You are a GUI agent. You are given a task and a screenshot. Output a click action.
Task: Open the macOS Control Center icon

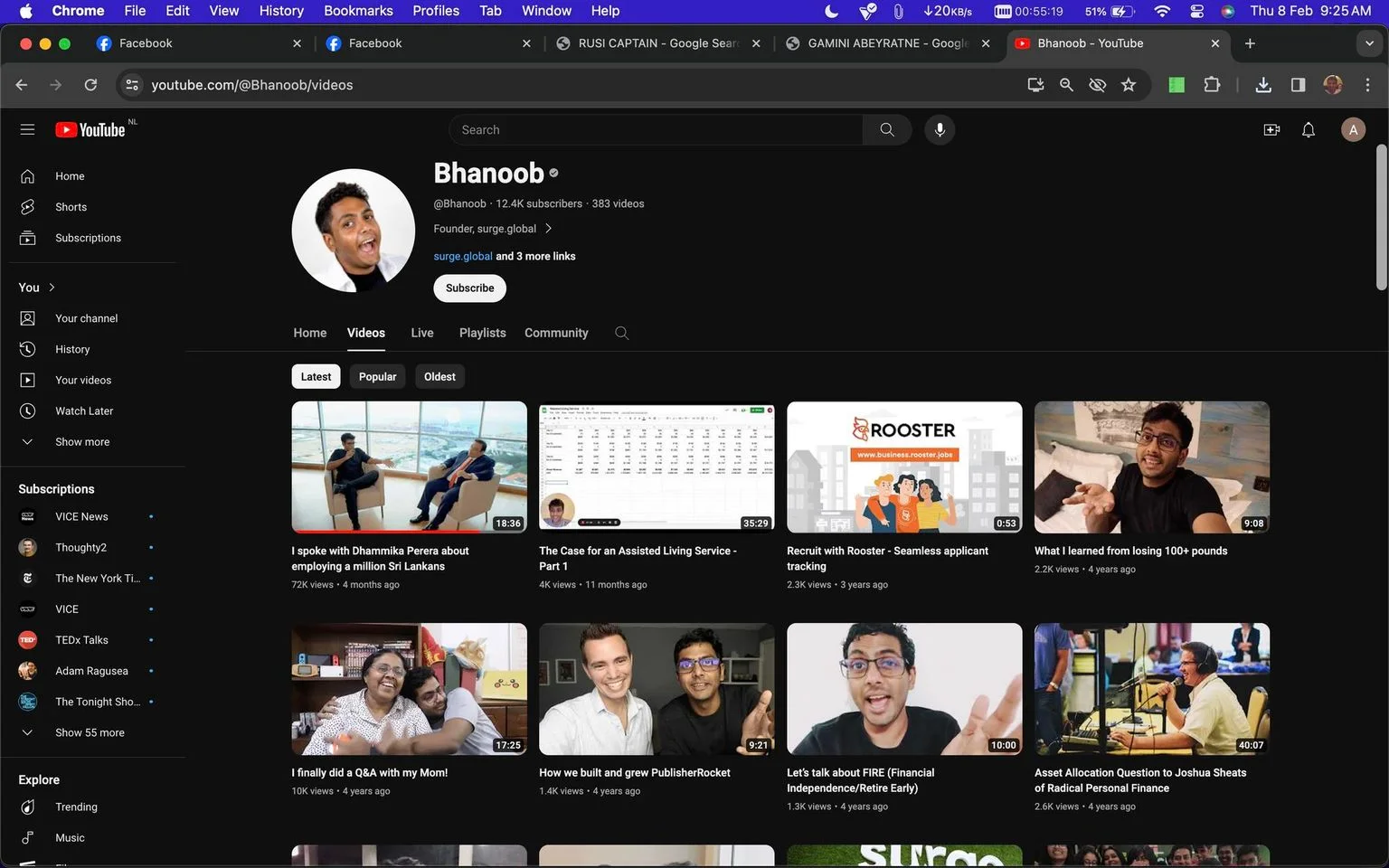point(1196,11)
